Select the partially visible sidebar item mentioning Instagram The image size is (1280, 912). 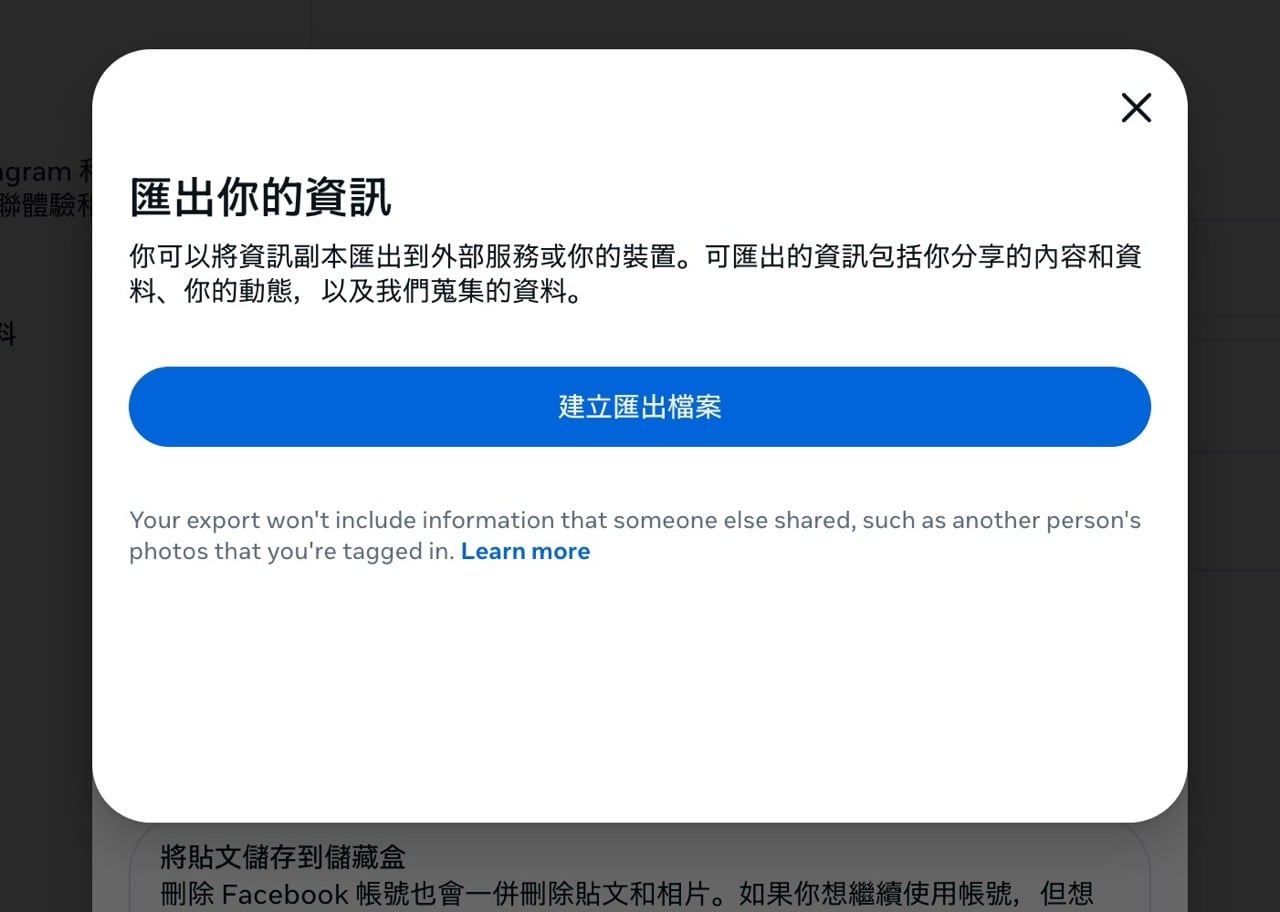(x=40, y=170)
